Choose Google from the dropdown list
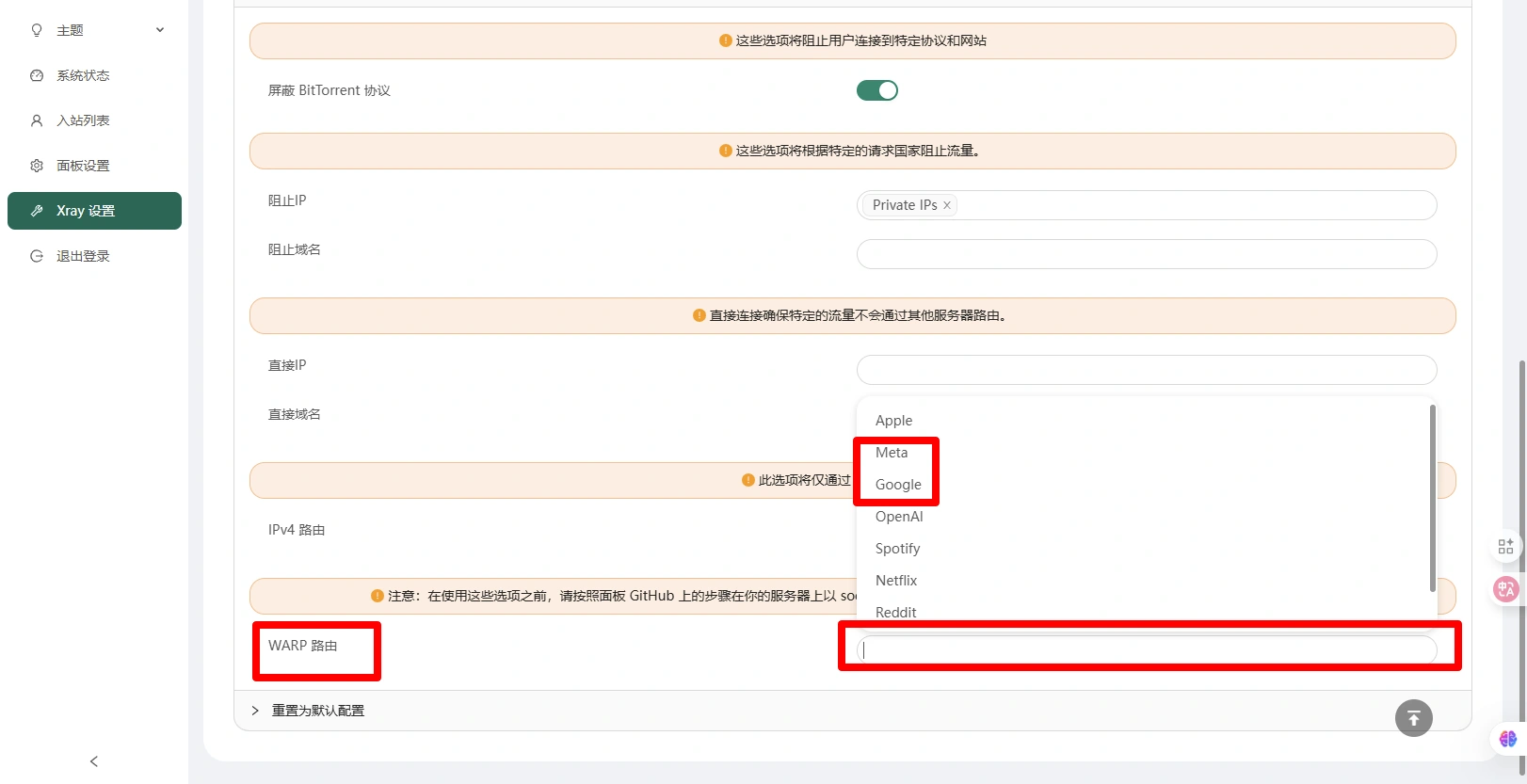The width and height of the screenshot is (1527, 784). point(898,485)
